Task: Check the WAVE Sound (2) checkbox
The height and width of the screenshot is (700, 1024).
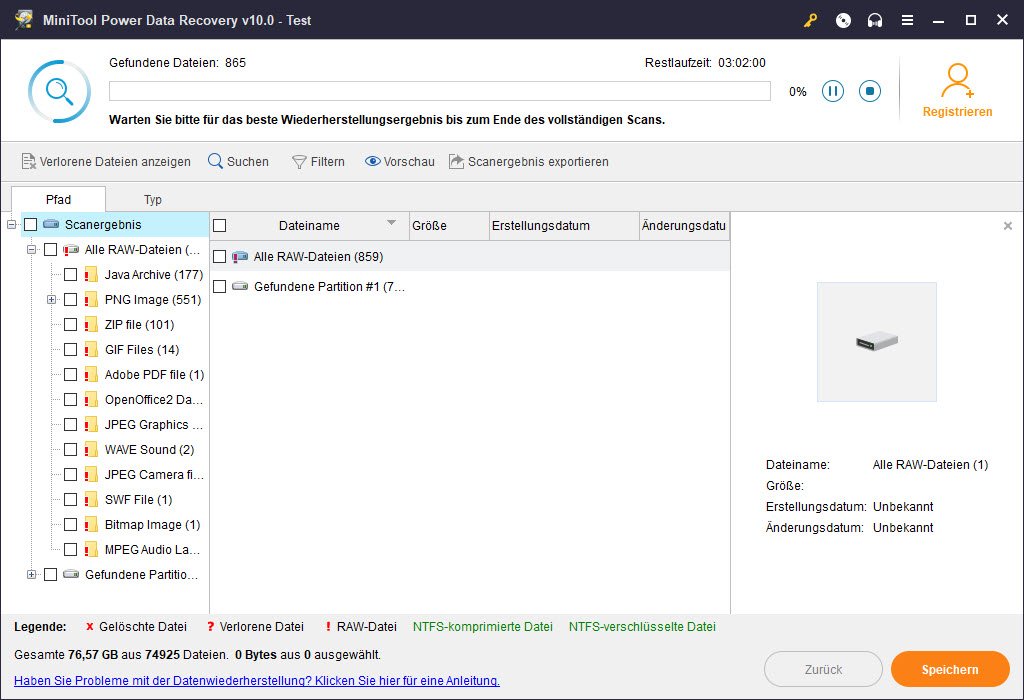Action: [x=71, y=449]
